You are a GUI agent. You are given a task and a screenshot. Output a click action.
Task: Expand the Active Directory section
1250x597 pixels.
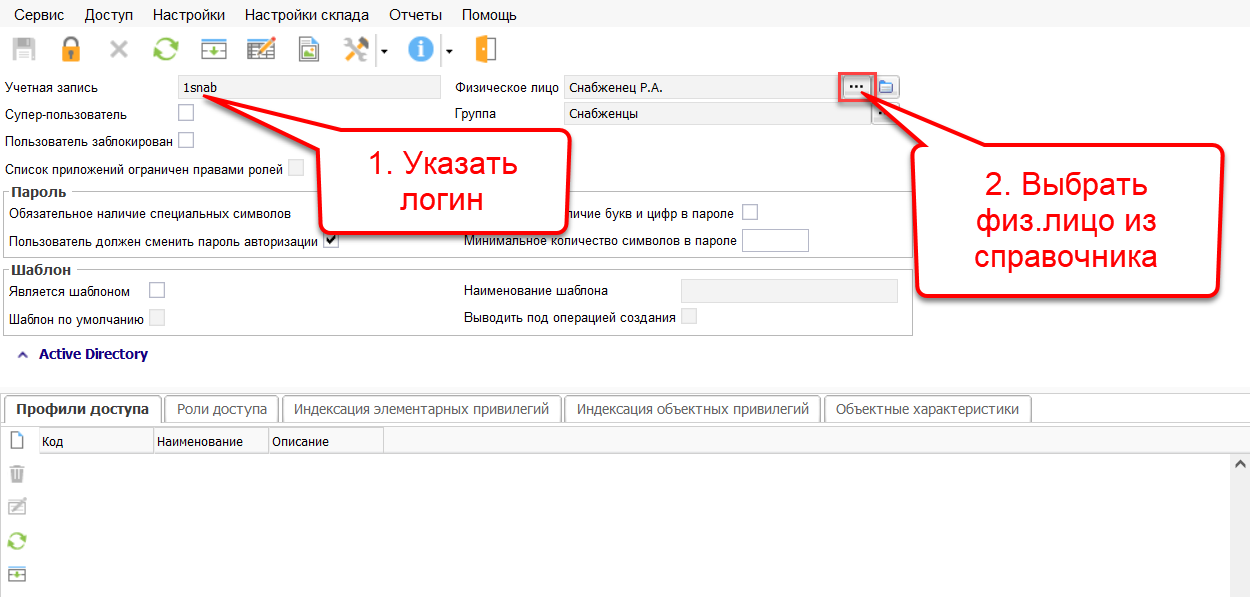23,355
